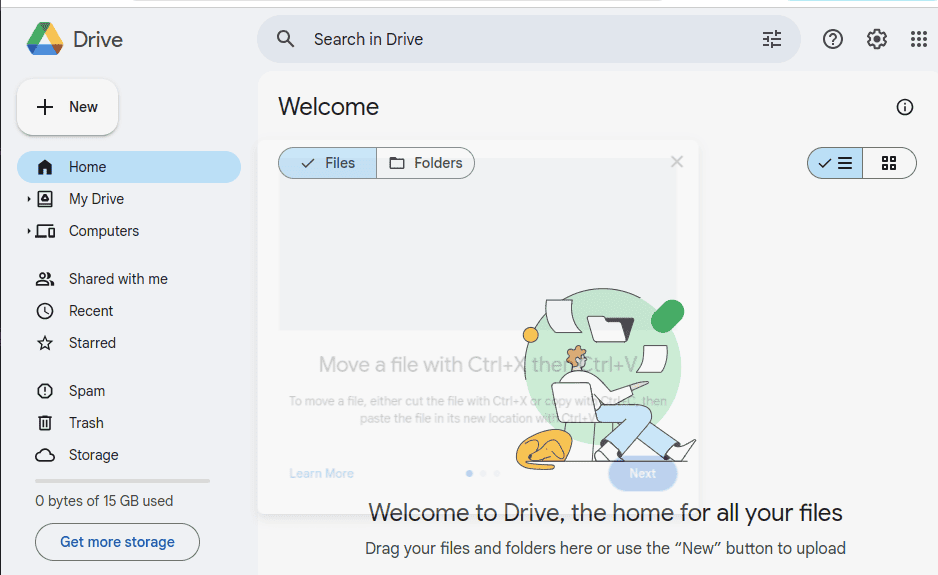Click the My Drive icon
The width and height of the screenshot is (938, 575).
pyautogui.click(x=45, y=199)
